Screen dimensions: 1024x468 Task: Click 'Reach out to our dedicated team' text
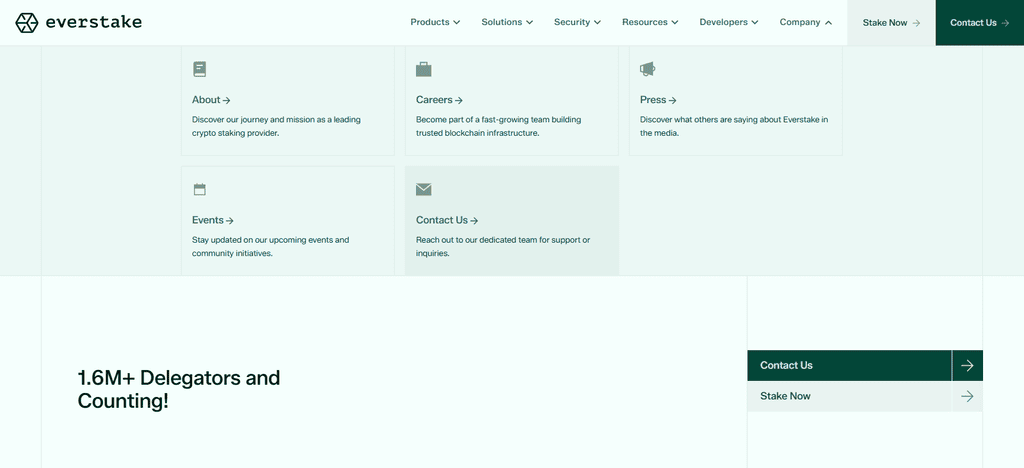[503, 247]
